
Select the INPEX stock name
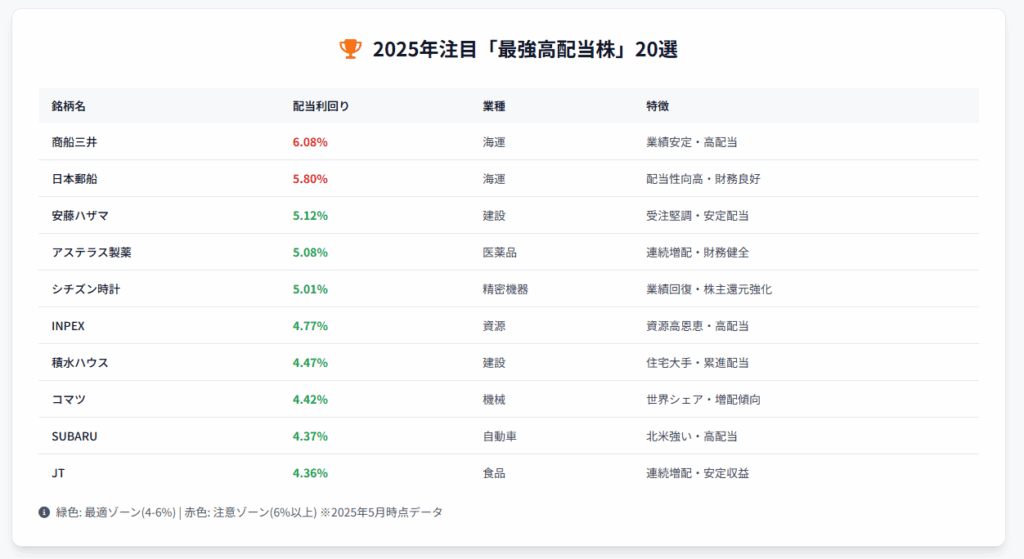point(68,326)
